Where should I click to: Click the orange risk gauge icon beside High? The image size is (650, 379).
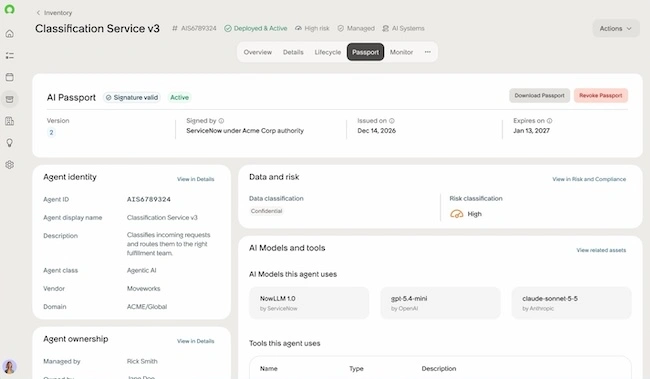(x=456, y=214)
